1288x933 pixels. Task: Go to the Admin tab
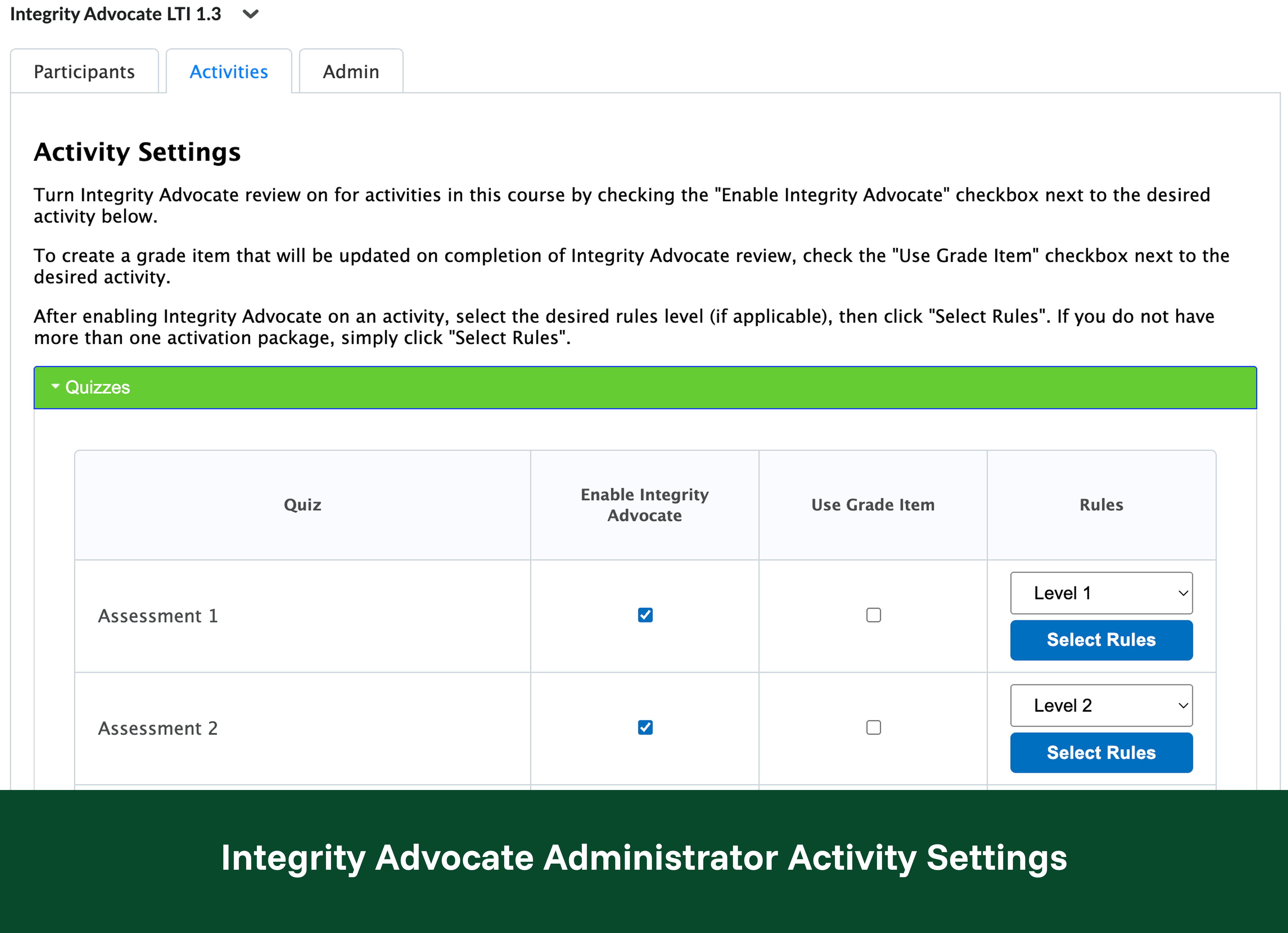pos(350,72)
